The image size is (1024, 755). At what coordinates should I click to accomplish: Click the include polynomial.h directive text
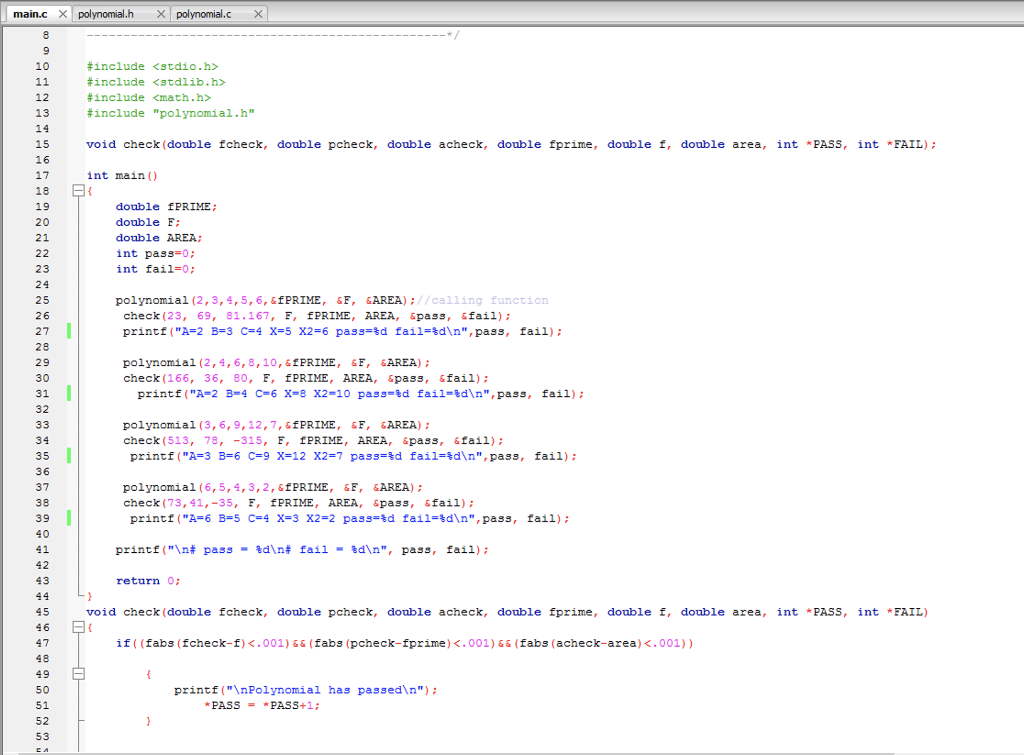pyautogui.click(x=170, y=112)
